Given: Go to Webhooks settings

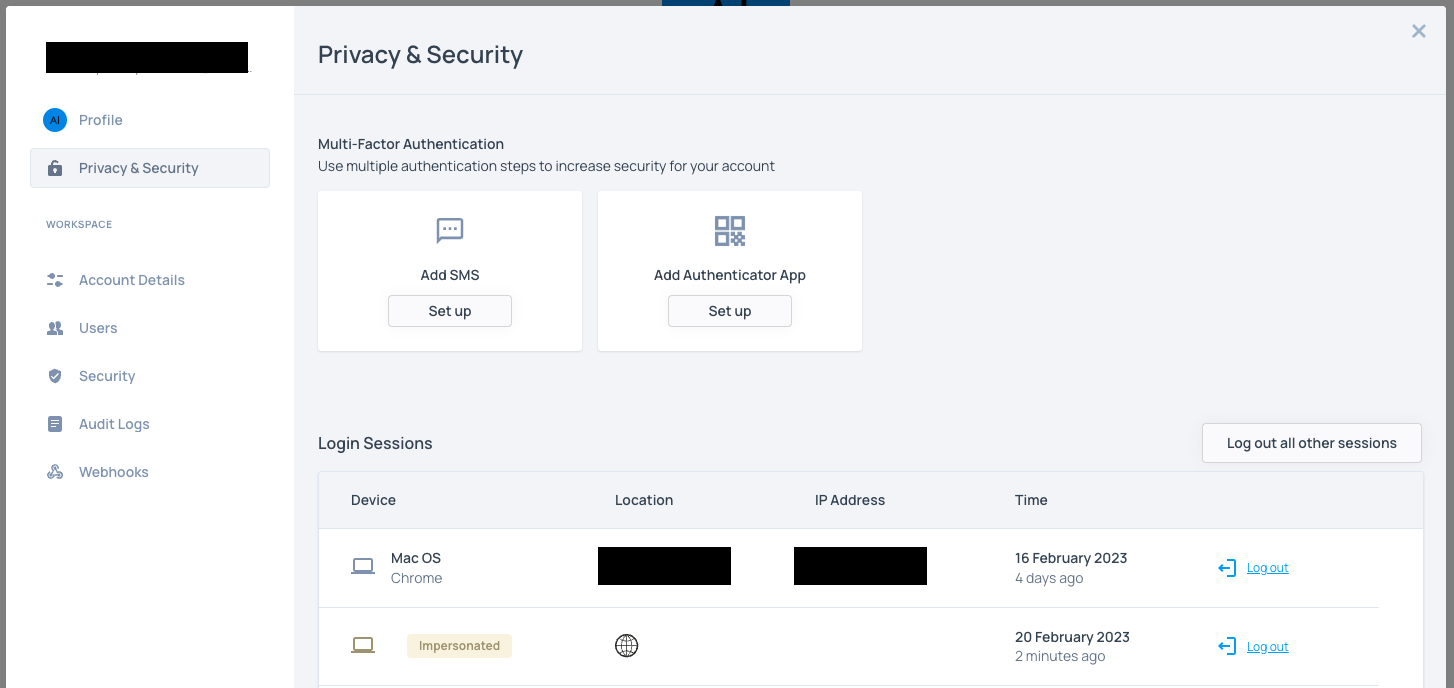Looking at the screenshot, I should tap(113, 472).
